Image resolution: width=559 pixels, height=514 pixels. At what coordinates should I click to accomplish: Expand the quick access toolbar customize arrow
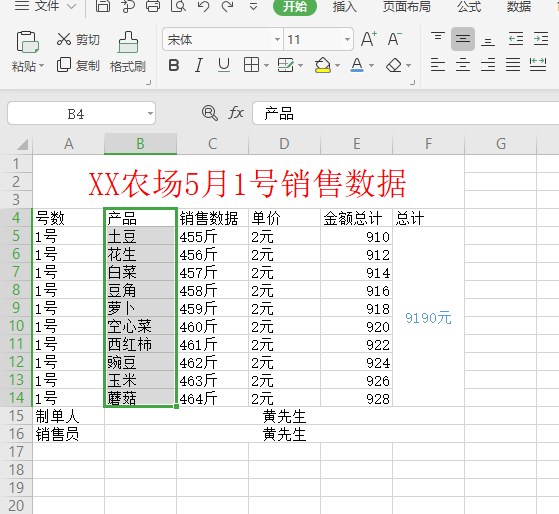pyautogui.click(x=253, y=6)
